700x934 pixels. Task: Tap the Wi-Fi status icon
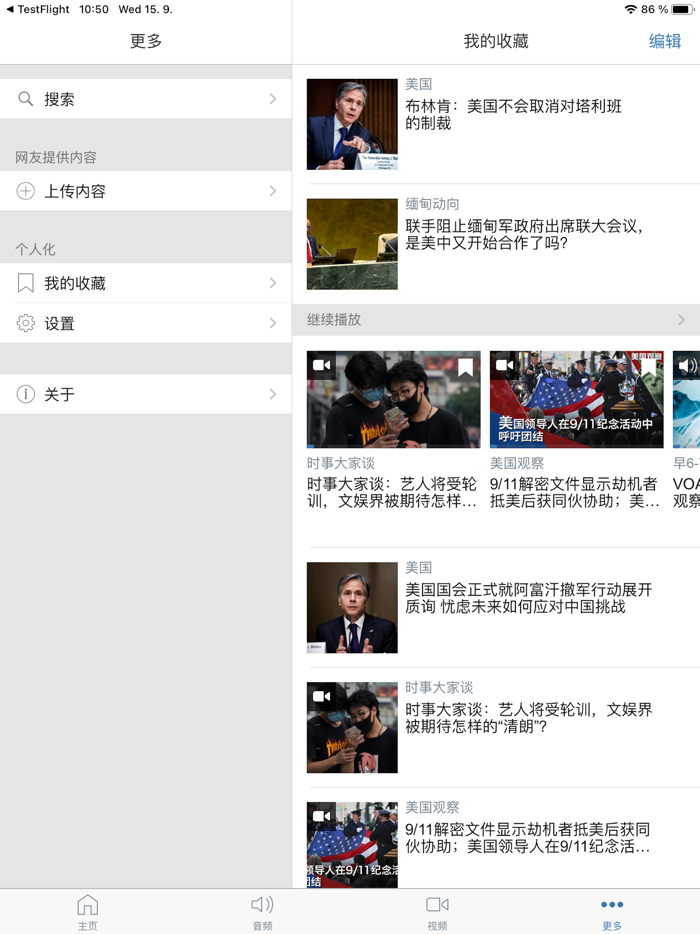630,9
